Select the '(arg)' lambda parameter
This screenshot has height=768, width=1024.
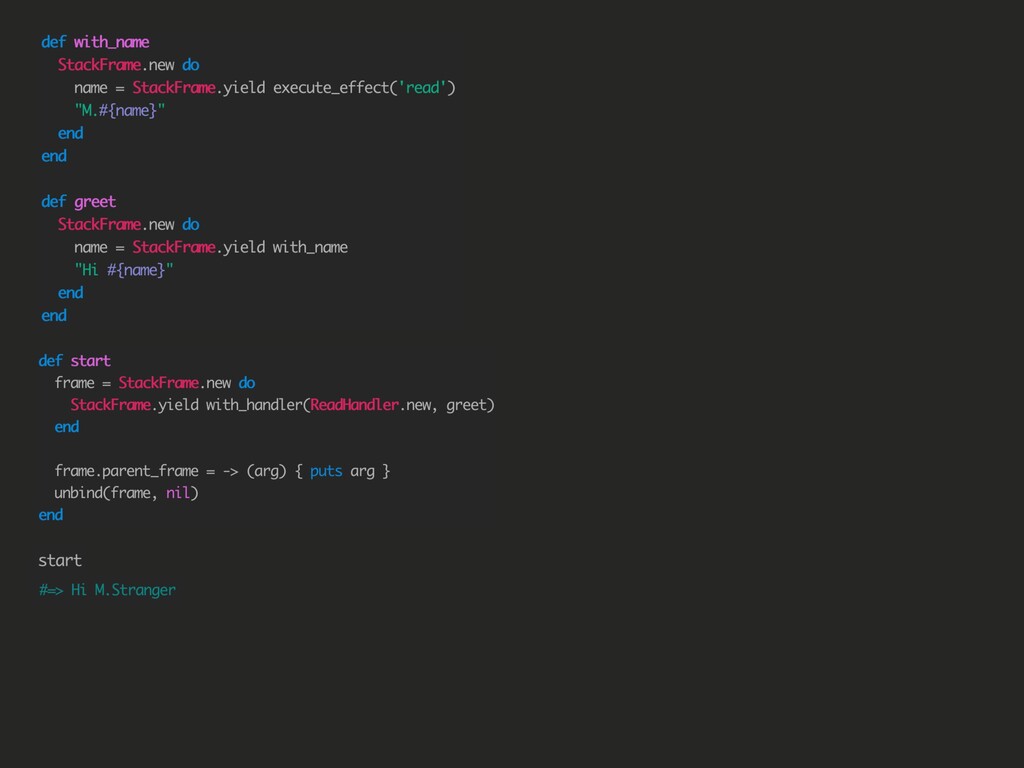coord(266,472)
